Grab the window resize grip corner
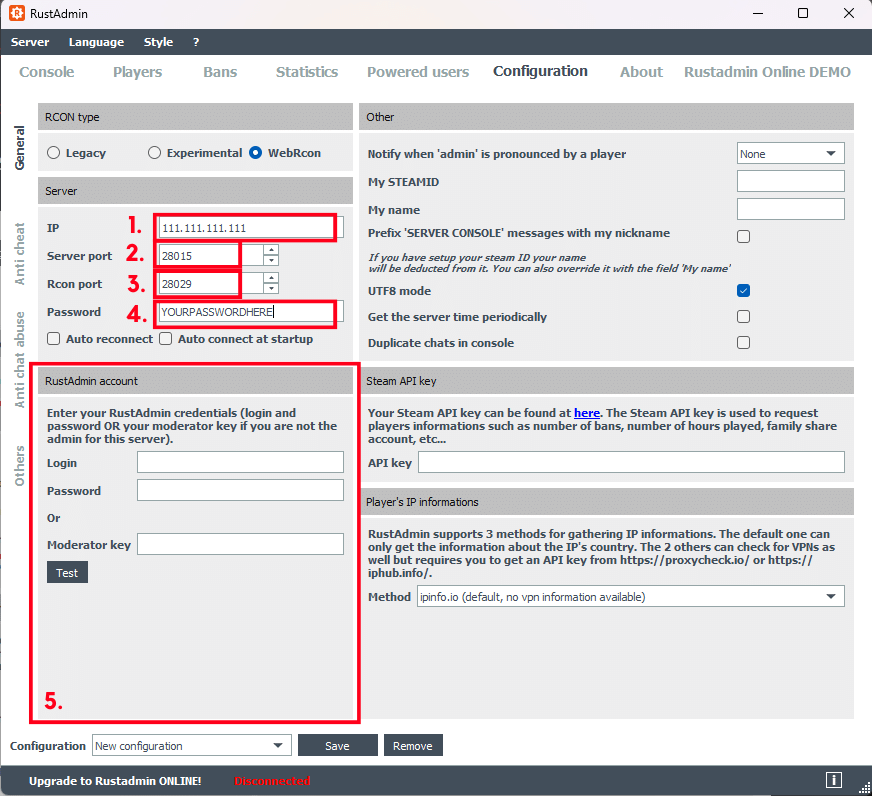Viewport: 872px width, 796px height. coord(865,789)
